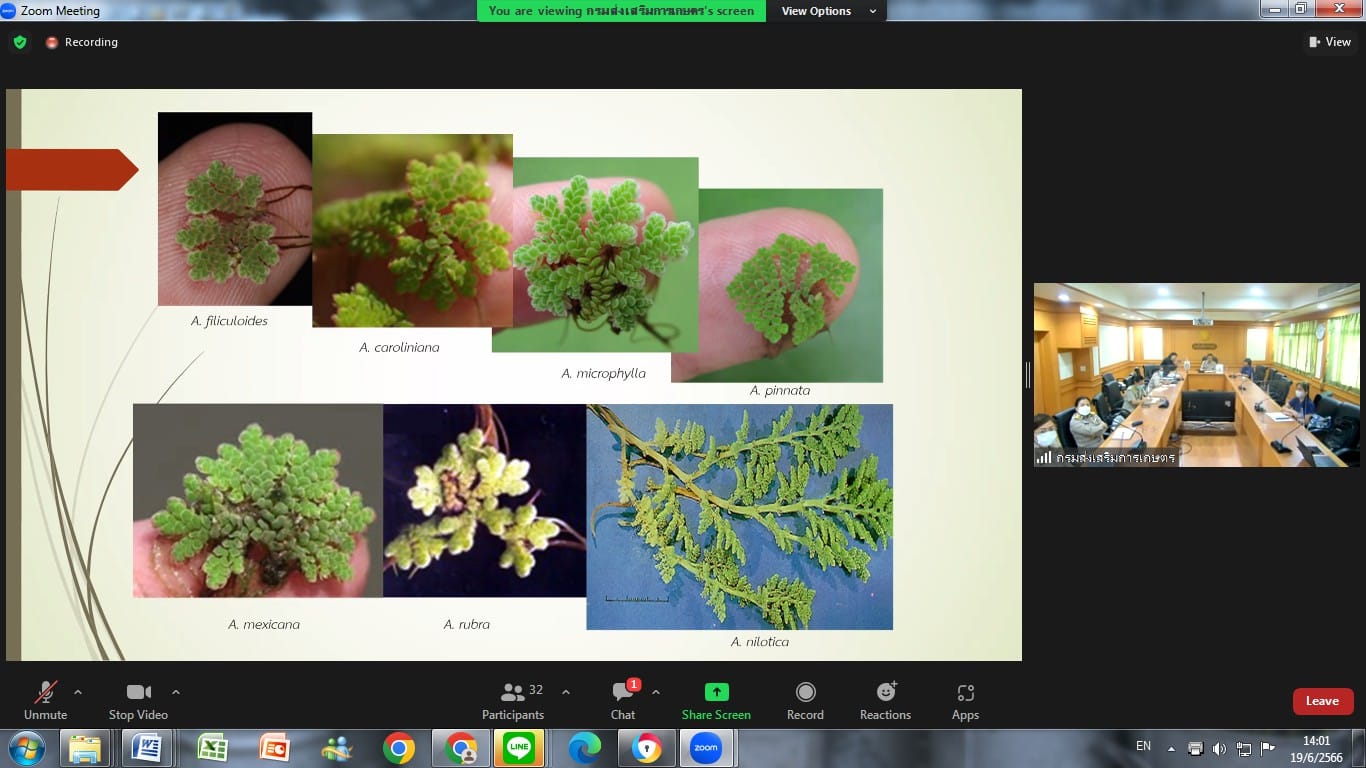Image resolution: width=1366 pixels, height=768 pixels.
Task: Open the colorful keyhole app taskbar icon
Action: coord(647,748)
